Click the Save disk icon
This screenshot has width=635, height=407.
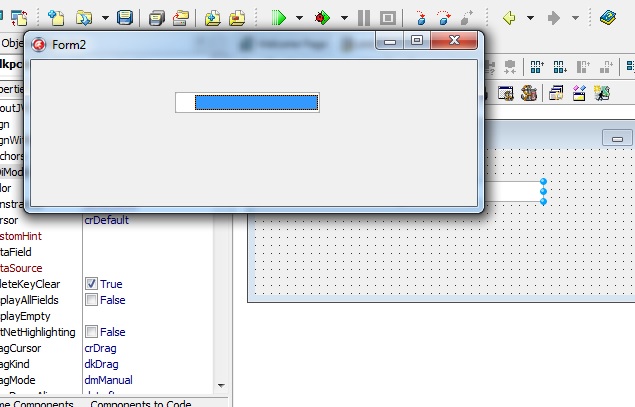125,18
